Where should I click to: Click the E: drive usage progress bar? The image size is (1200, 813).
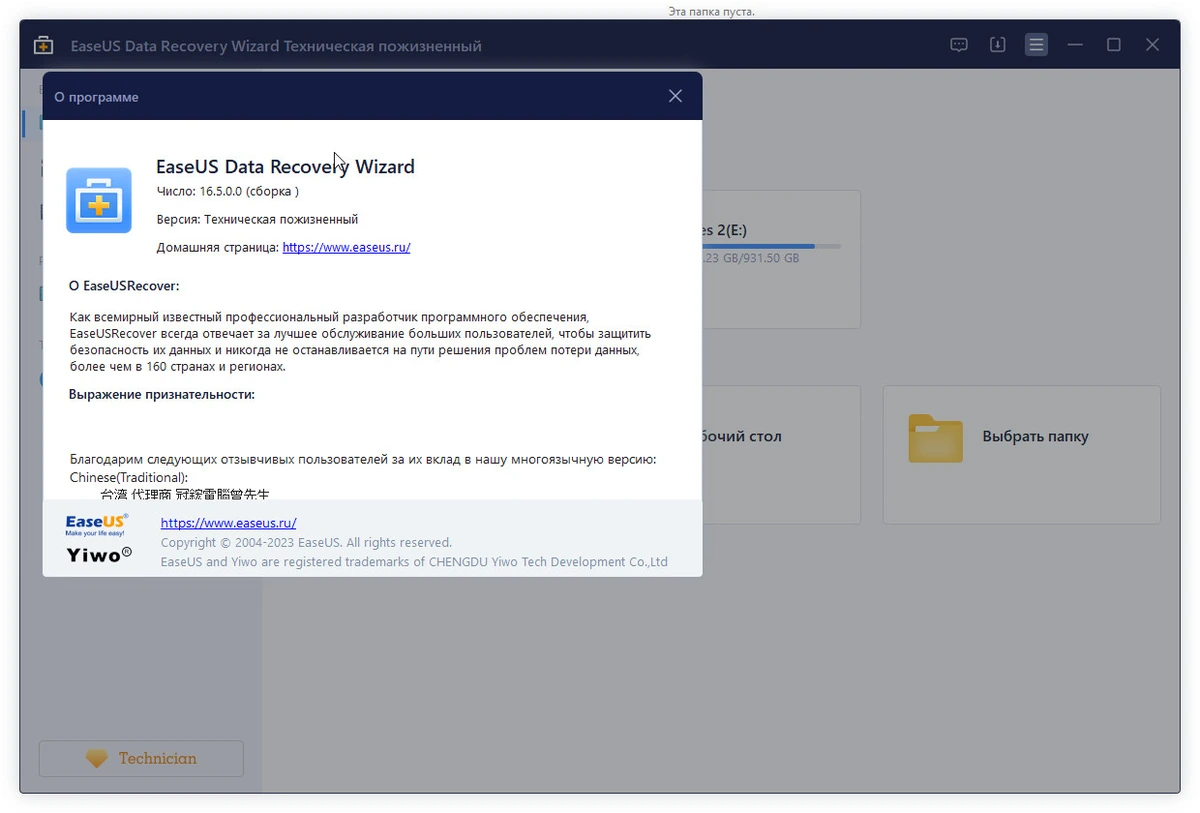[x=771, y=246]
